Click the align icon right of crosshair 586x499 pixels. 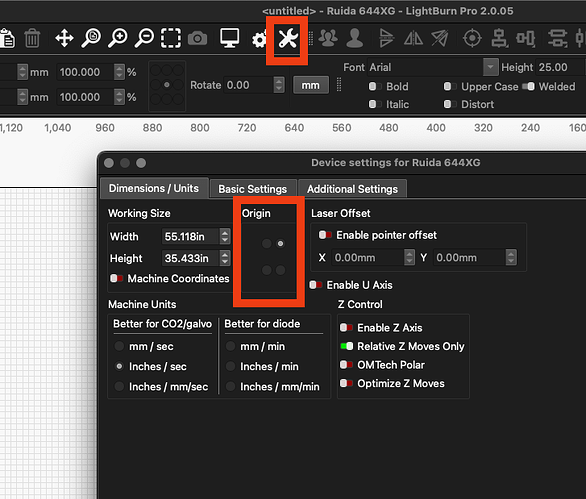499,38
